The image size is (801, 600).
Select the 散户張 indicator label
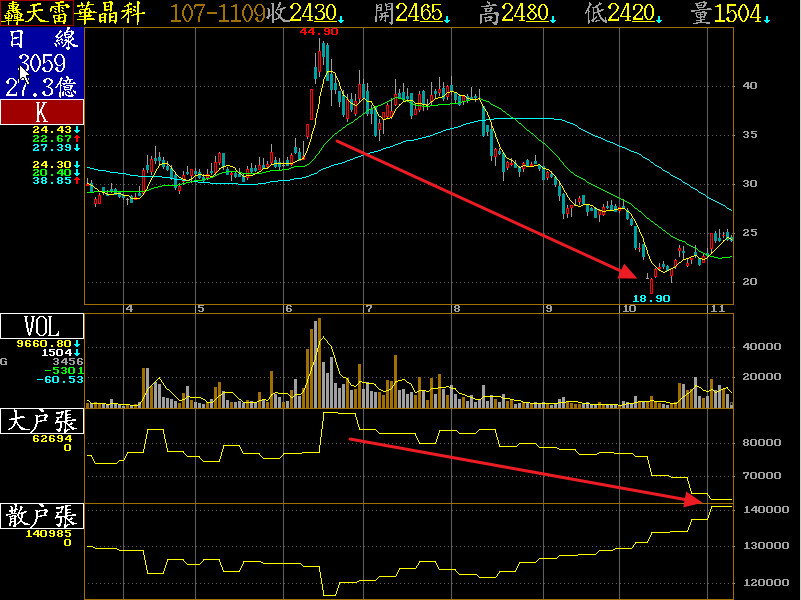pyautogui.click(x=42, y=517)
